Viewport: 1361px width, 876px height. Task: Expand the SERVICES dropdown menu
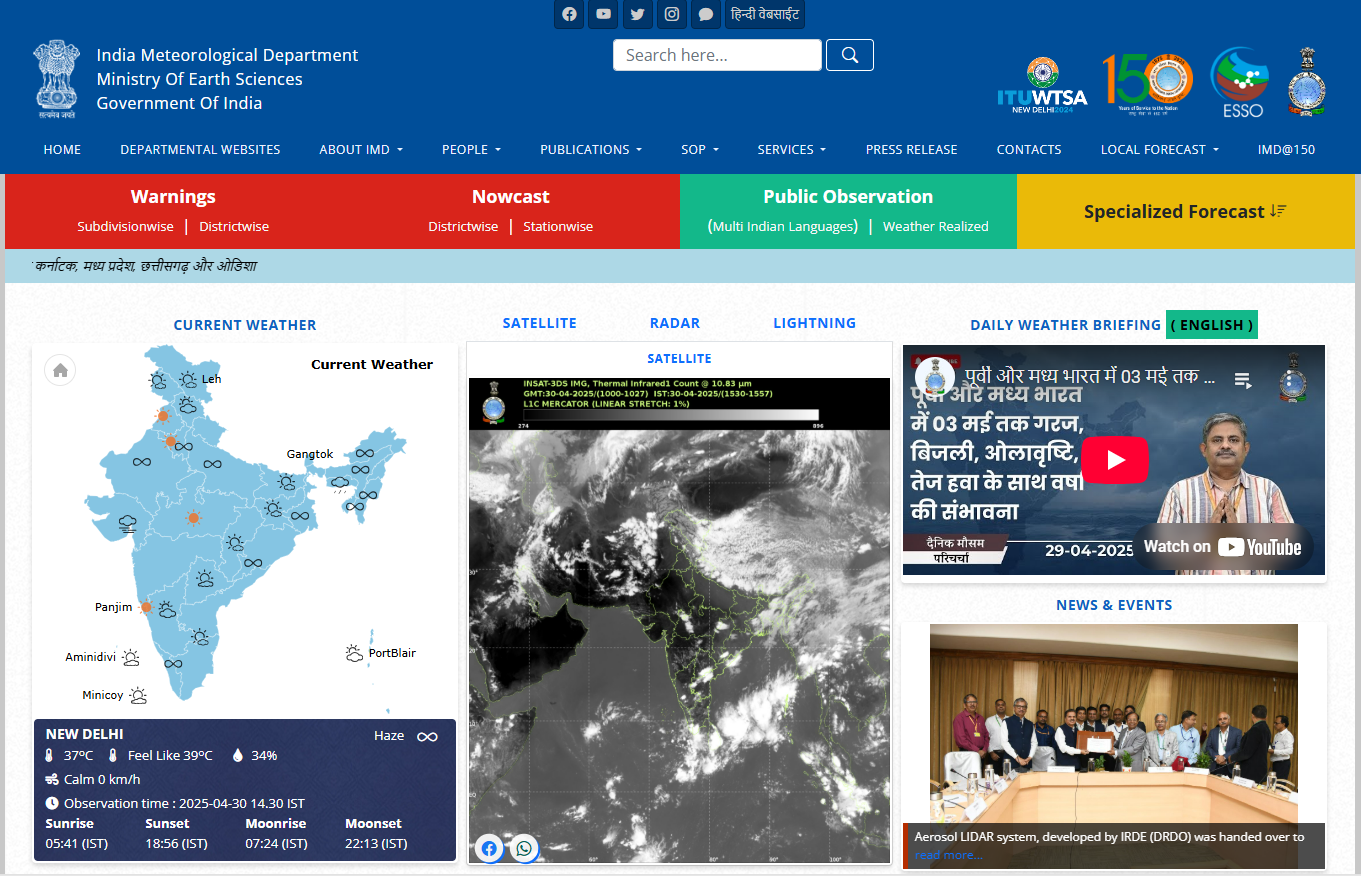coord(792,149)
